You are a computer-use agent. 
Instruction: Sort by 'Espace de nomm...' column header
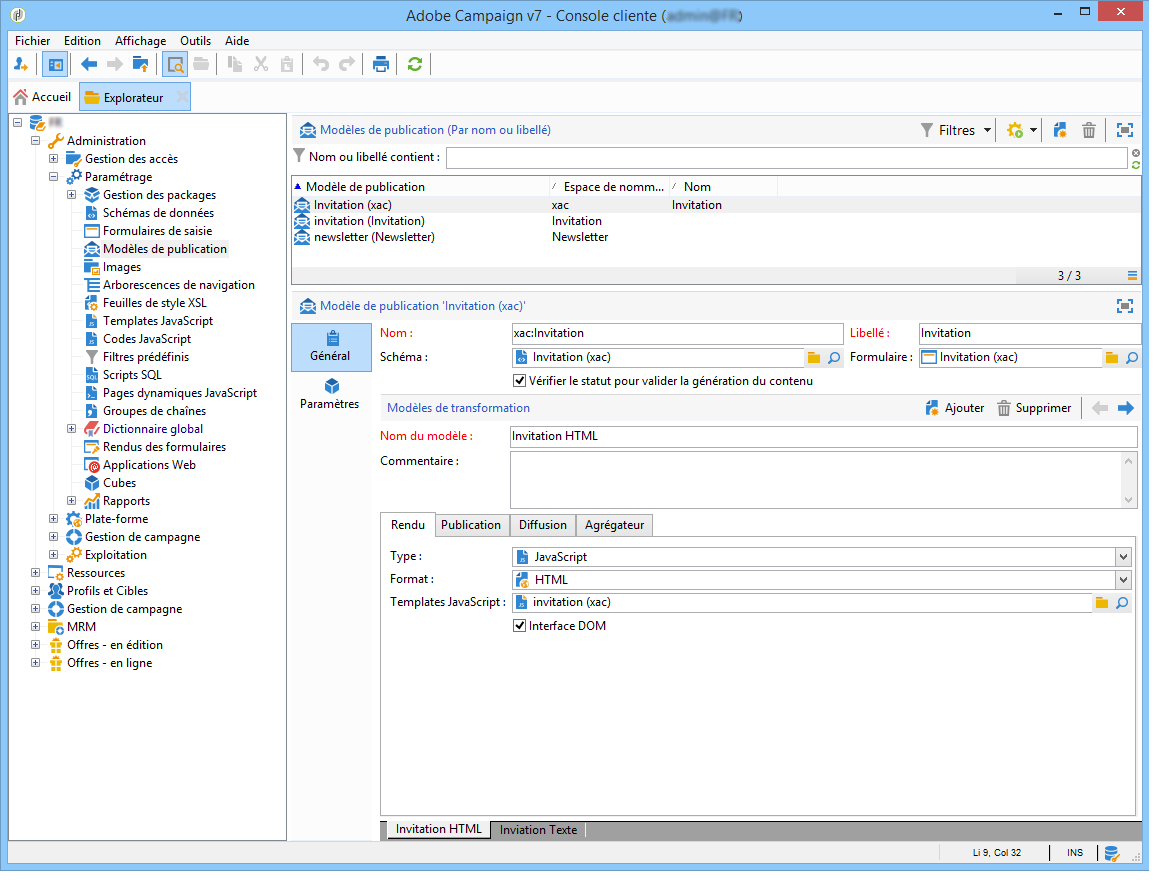(x=608, y=187)
